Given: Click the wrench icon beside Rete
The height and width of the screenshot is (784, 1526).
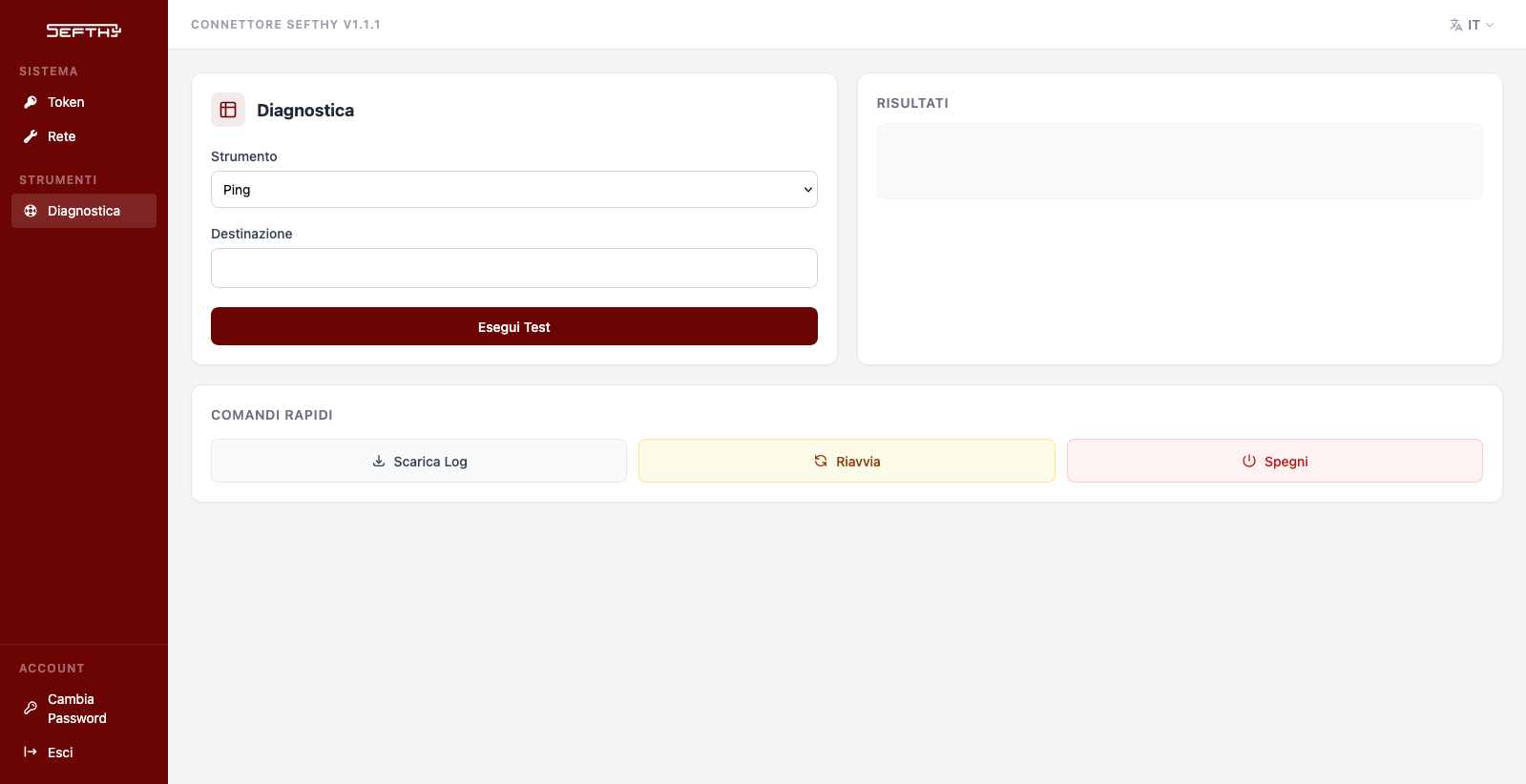Looking at the screenshot, I should [31, 136].
